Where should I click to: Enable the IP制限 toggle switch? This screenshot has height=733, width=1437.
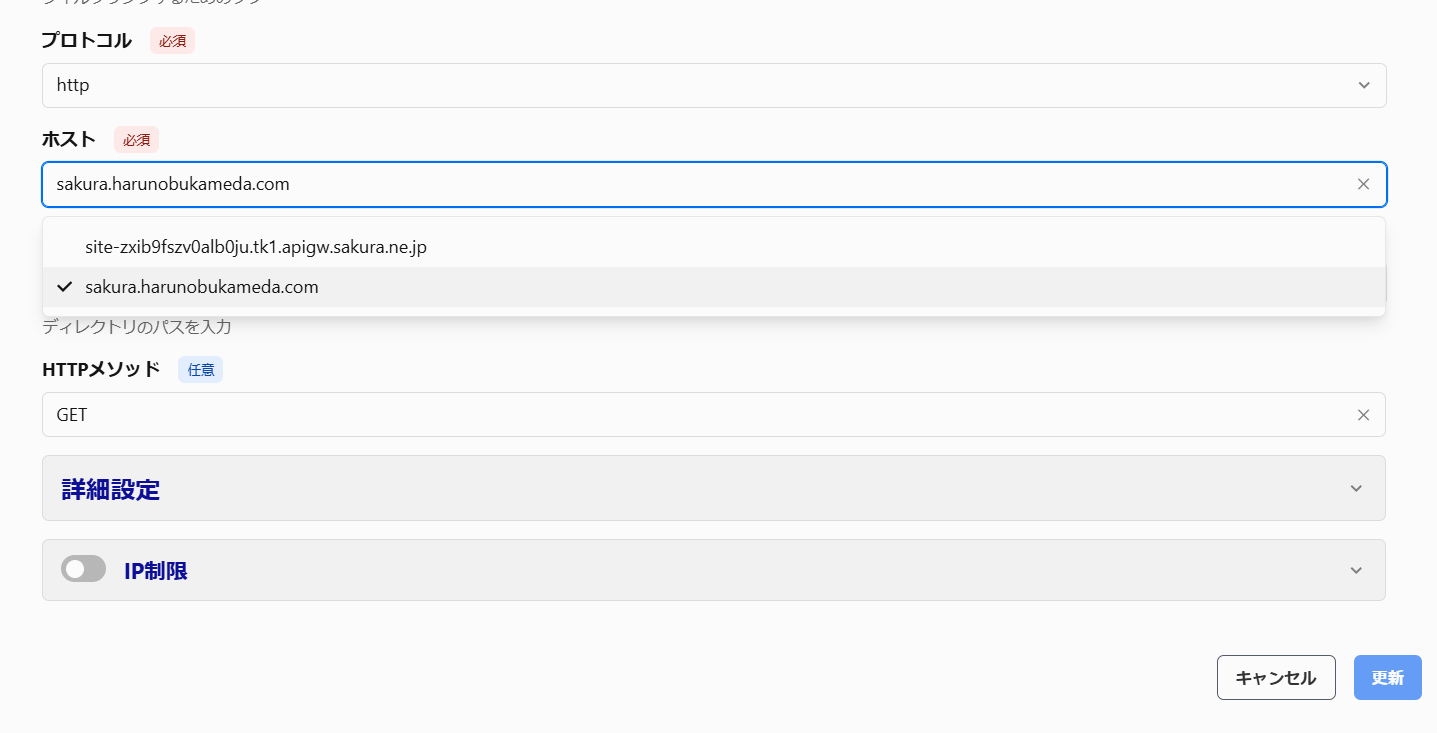(84, 570)
